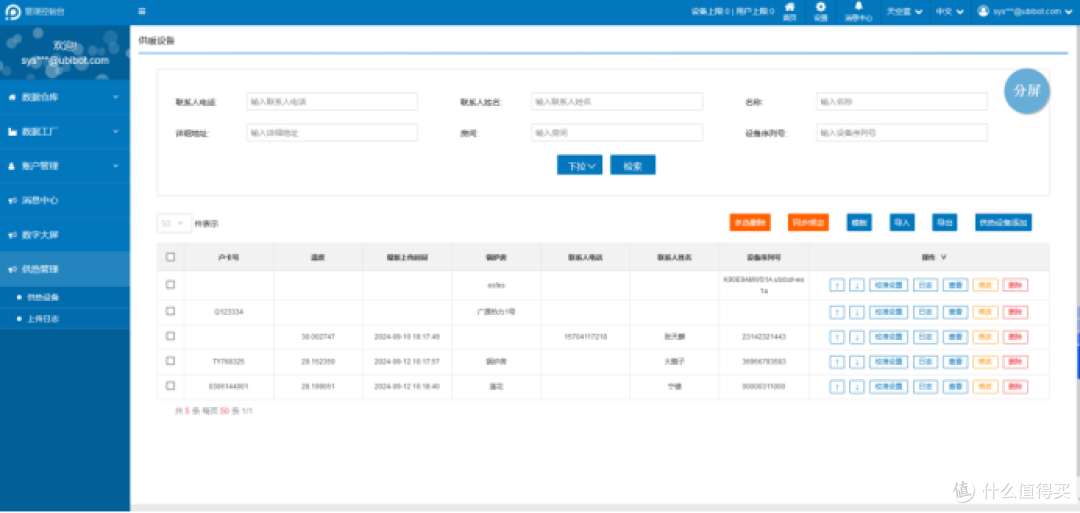
Task: Click the round 分屏 split-screen button
Action: click(1027, 91)
